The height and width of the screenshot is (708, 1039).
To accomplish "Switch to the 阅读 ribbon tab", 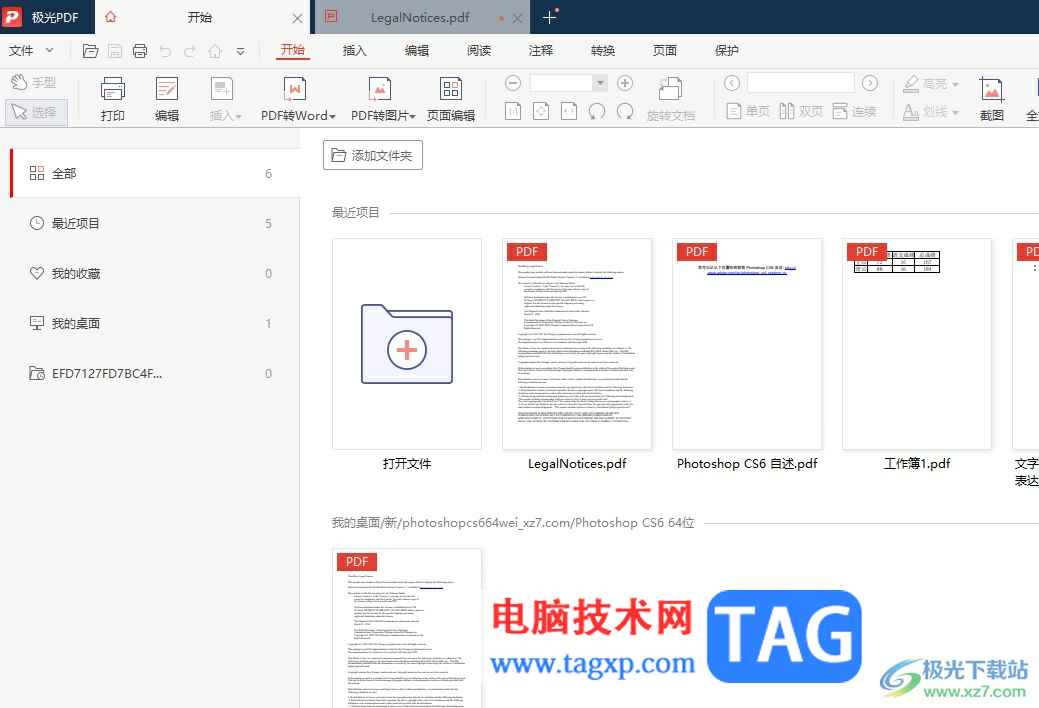I will [x=478, y=50].
